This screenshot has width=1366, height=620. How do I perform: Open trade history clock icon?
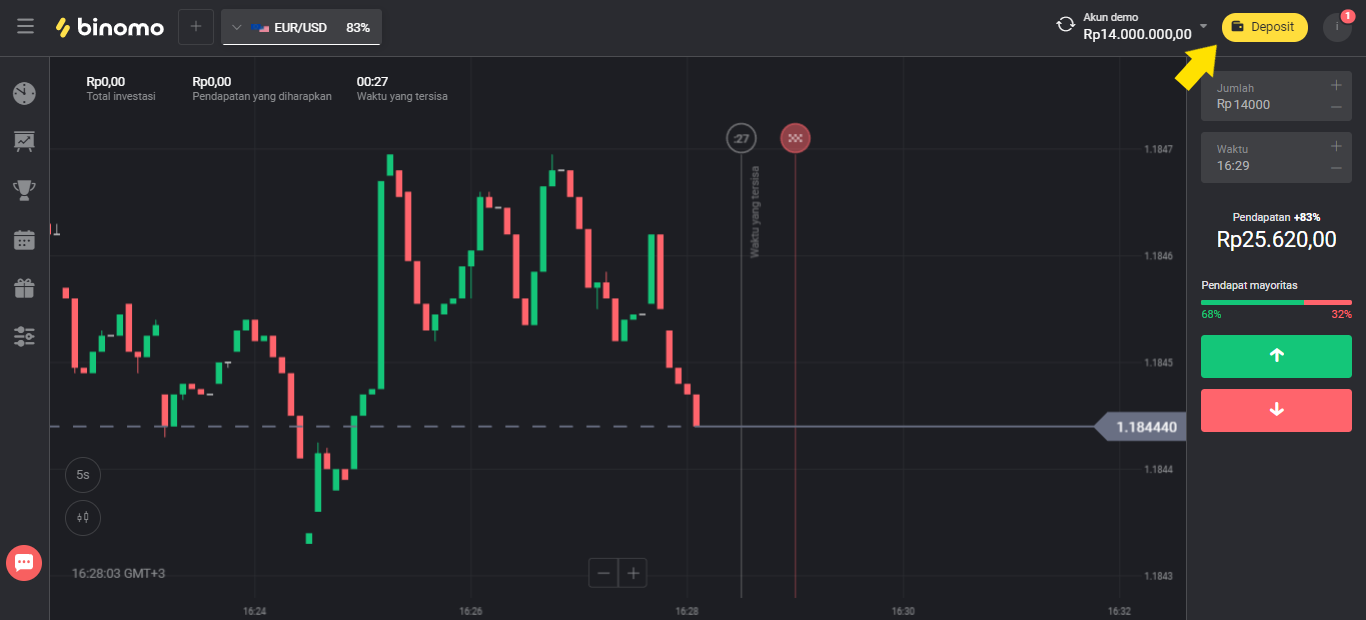pyautogui.click(x=25, y=94)
